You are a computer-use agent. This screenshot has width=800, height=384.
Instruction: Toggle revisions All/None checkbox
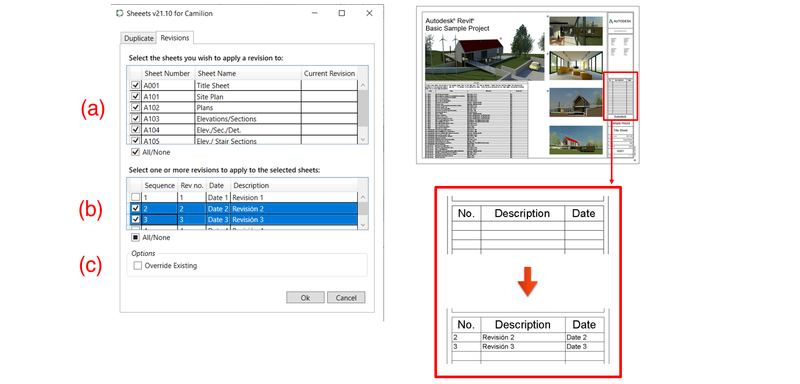pos(135,238)
